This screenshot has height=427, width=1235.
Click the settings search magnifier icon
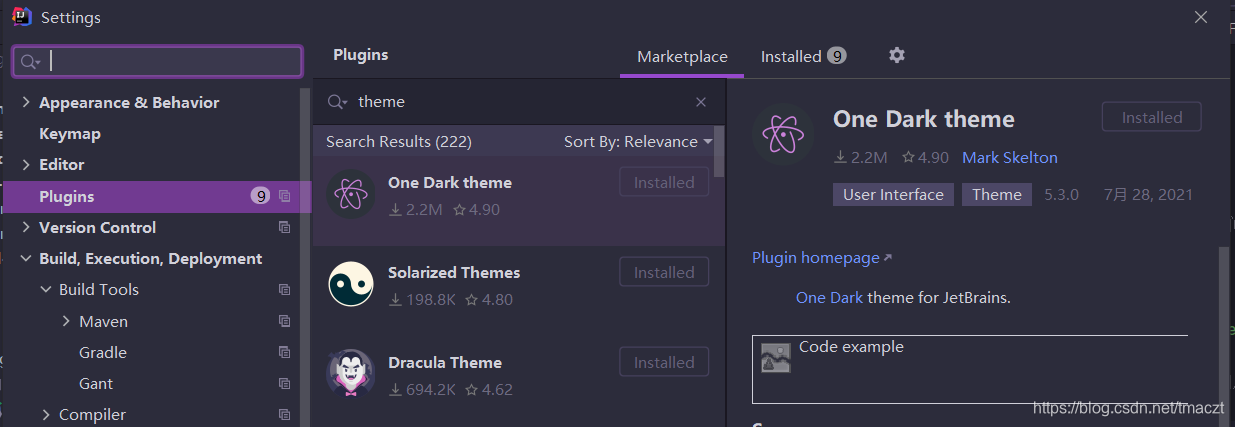29,62
